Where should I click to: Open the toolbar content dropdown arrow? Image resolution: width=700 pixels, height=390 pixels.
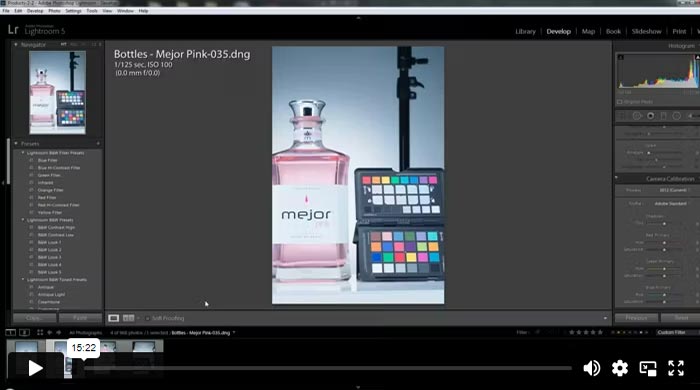(605, 318)
